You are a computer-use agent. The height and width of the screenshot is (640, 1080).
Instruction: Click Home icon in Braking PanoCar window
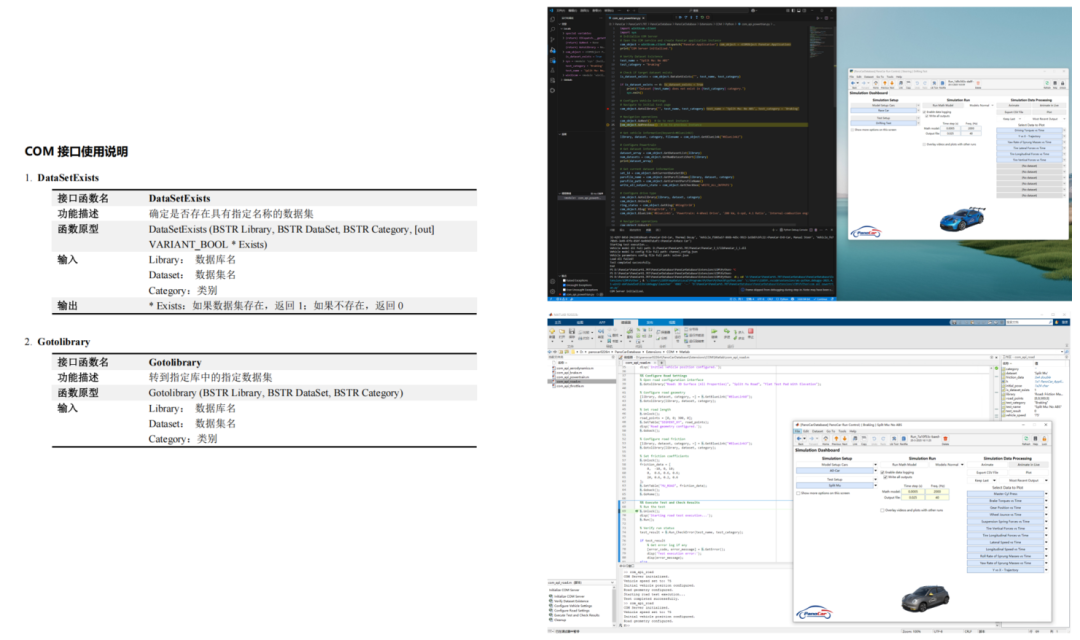[x=825, y=438]
